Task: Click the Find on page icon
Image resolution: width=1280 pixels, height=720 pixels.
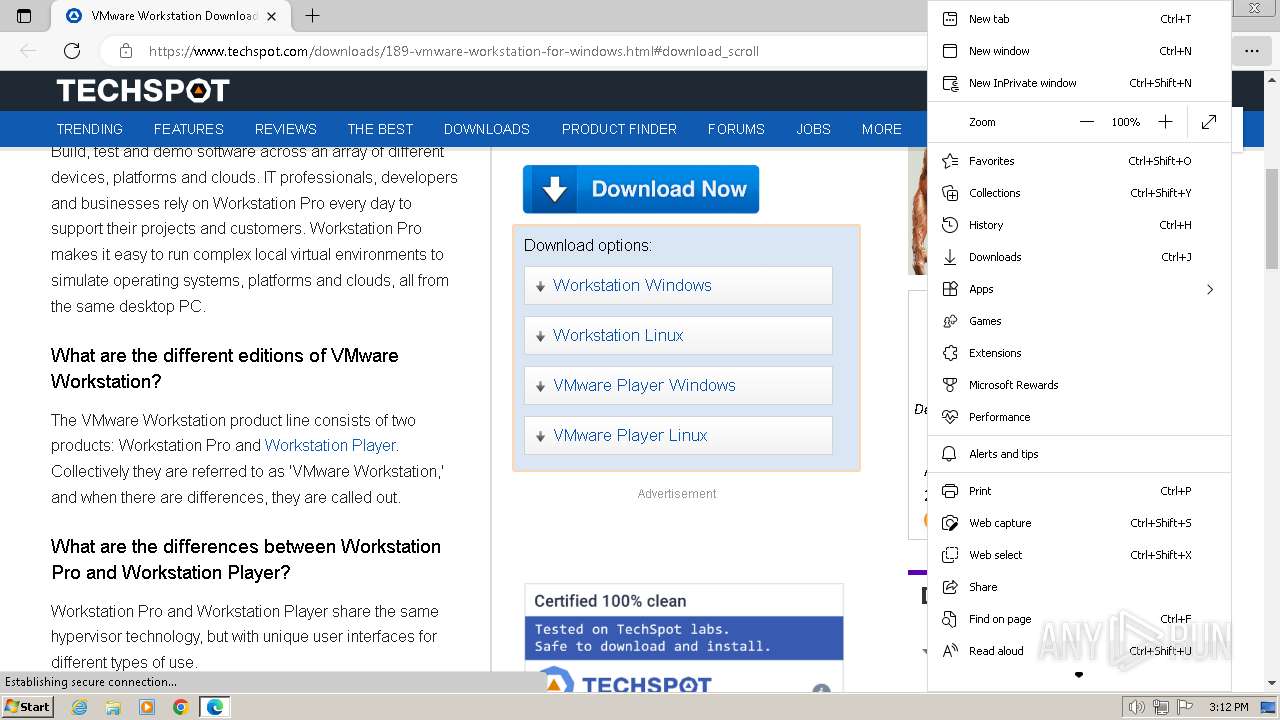Action: 950,619
